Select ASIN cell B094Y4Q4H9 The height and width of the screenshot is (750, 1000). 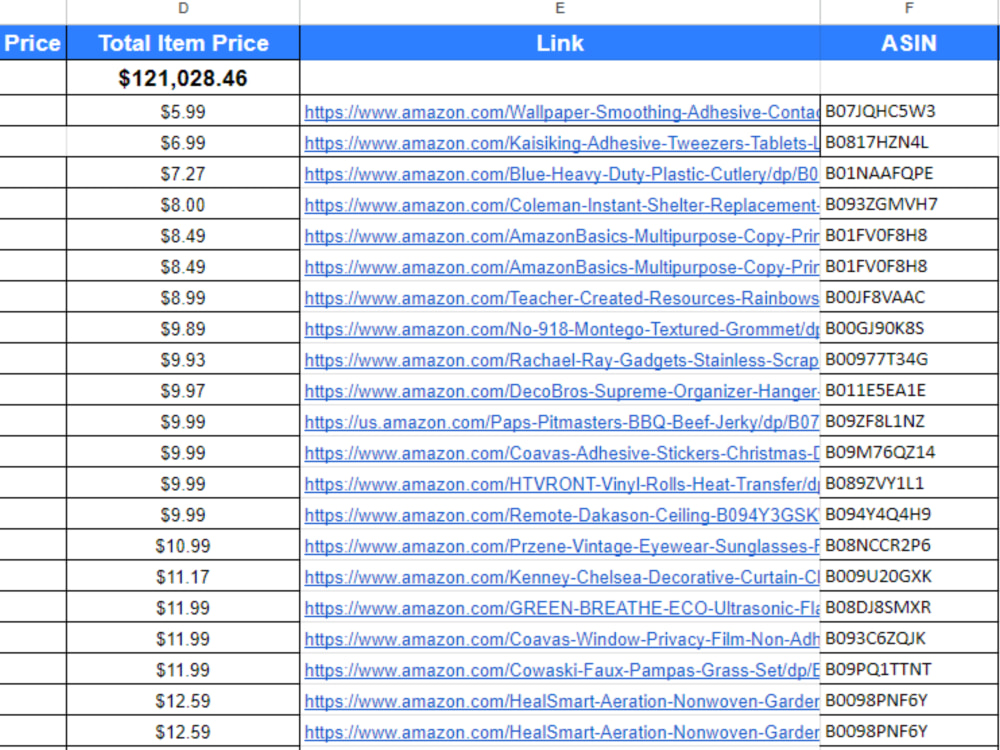[x=909, y=514]
